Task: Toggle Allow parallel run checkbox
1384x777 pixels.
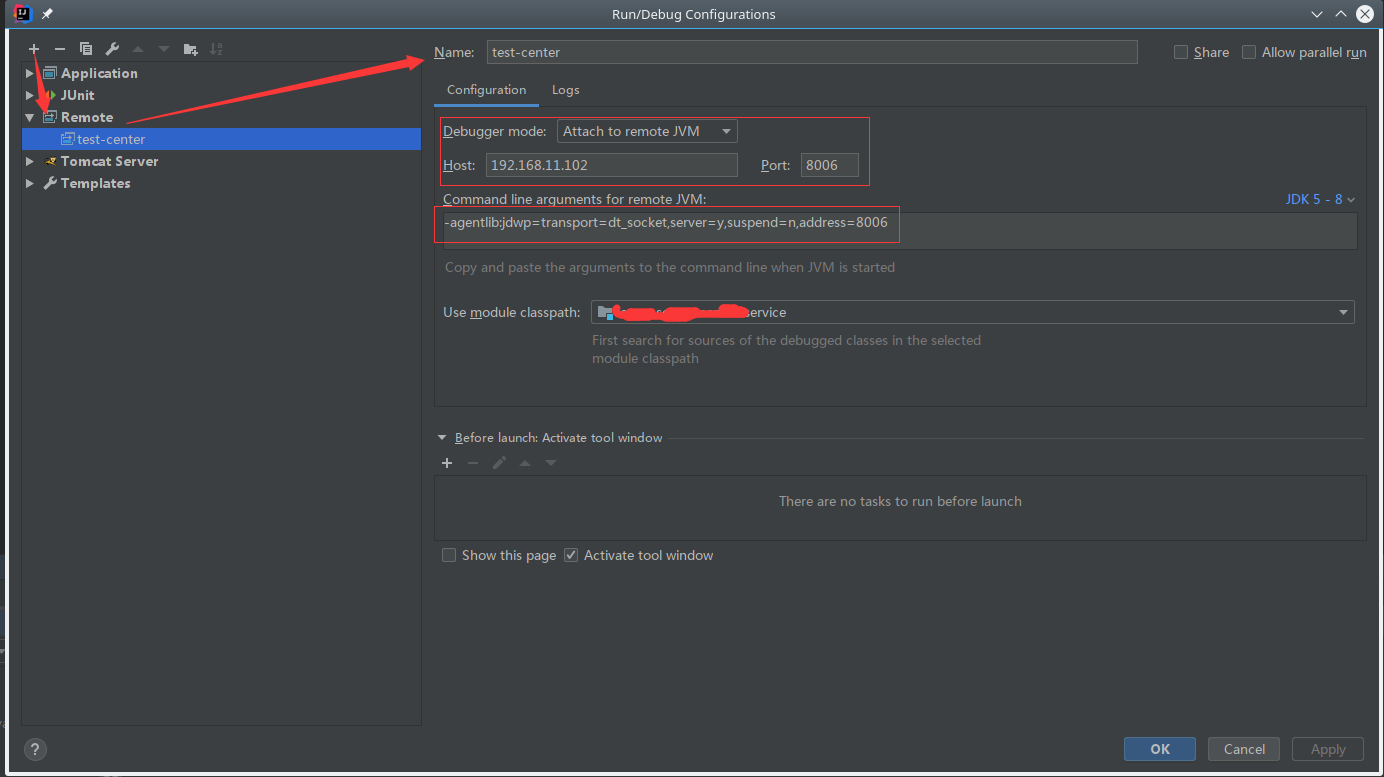Action: click(1249, 52)
